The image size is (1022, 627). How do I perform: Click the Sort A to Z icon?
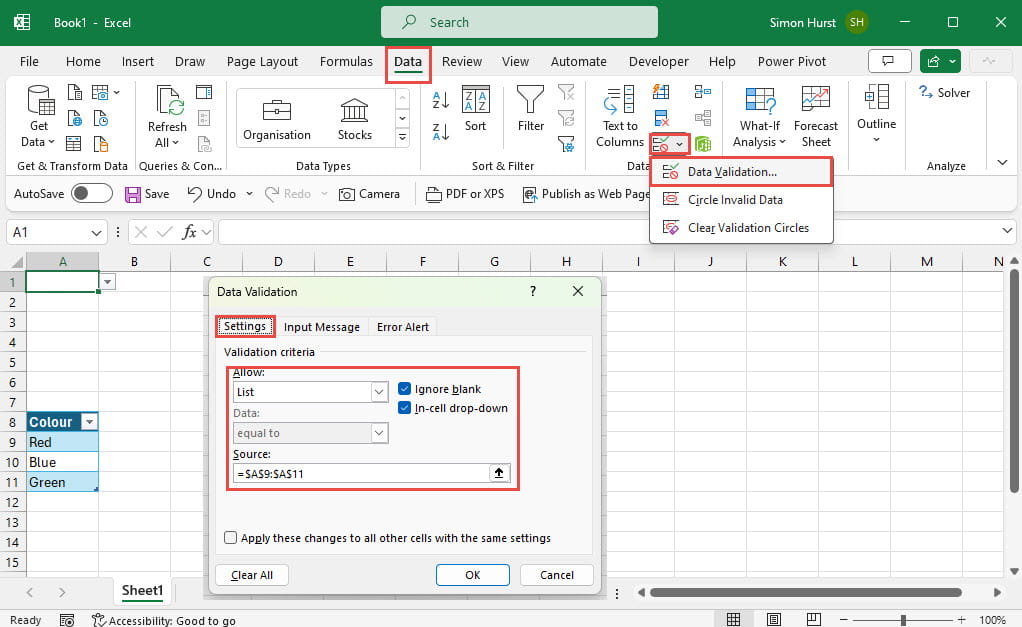click(x=440, y=100)
